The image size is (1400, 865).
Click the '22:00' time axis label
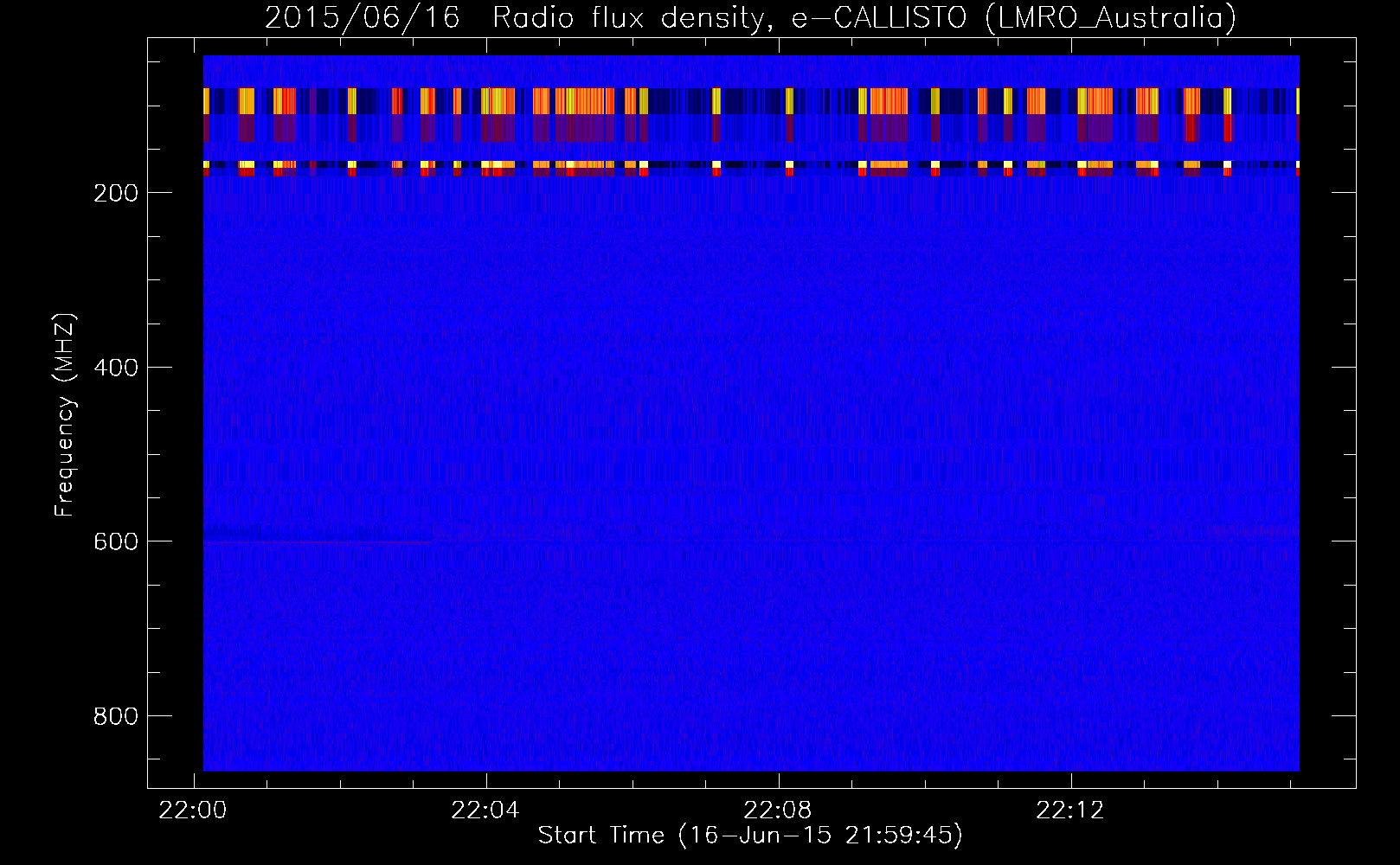[194, 811]
